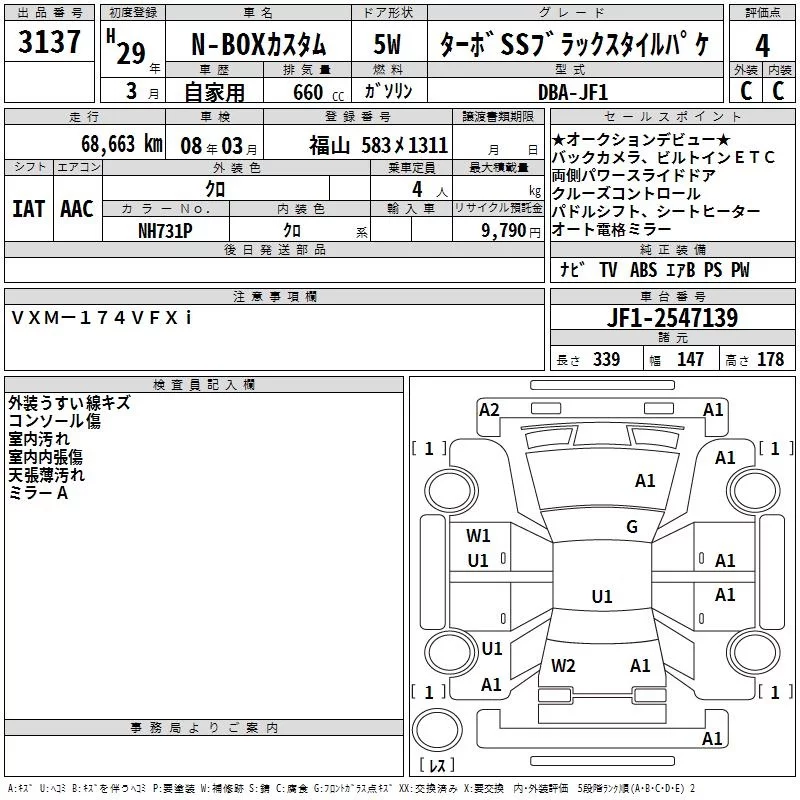This screenshot has height=800, width=800.
Task: Select the 検査員記入欄 section header
Action: click(204, 385)
